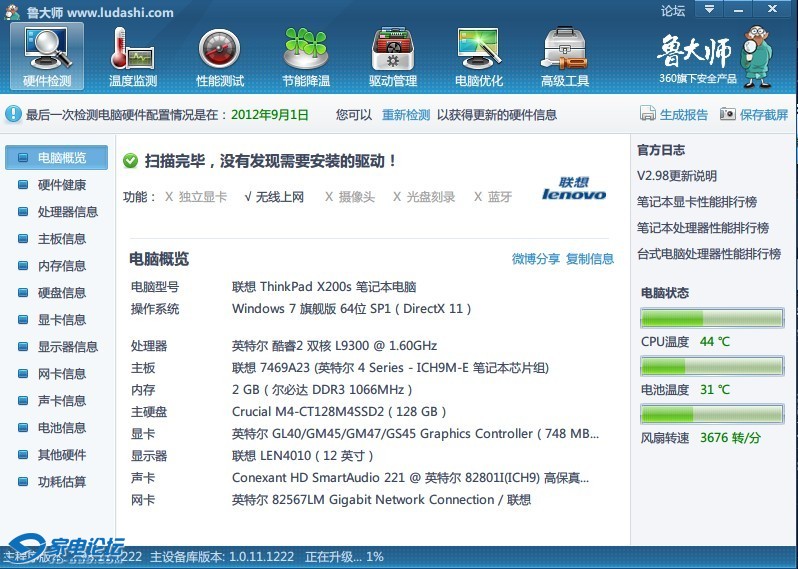Click the 联想 LEN4010 display value
The height and width of the screenshot is (569, 798).
[x=302, y=456]
